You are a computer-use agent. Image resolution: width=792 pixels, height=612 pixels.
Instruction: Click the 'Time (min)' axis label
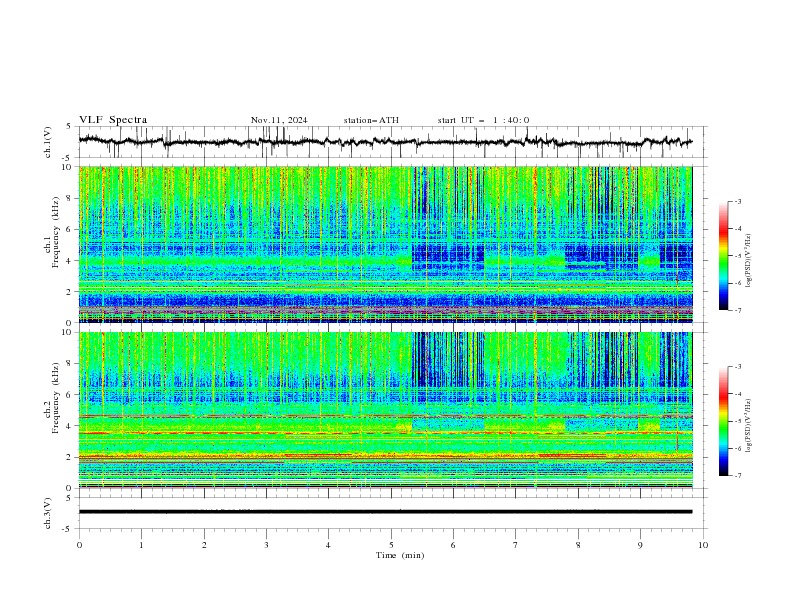pyautogui.click(x=400, y=555)
